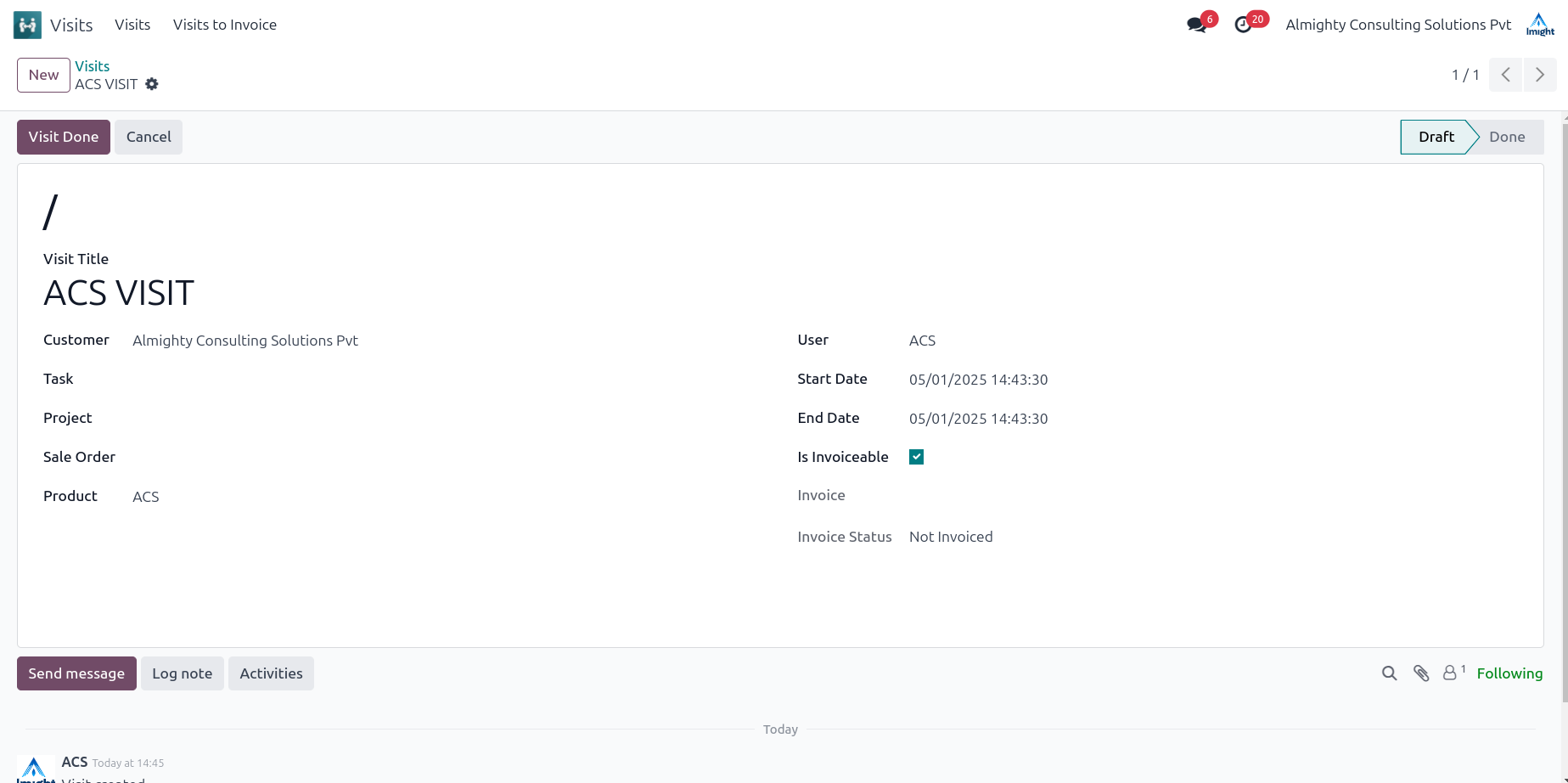Uncheck the Is Invoiceable checkbox
The image size is (1568, 783).
tap(916, 457)
